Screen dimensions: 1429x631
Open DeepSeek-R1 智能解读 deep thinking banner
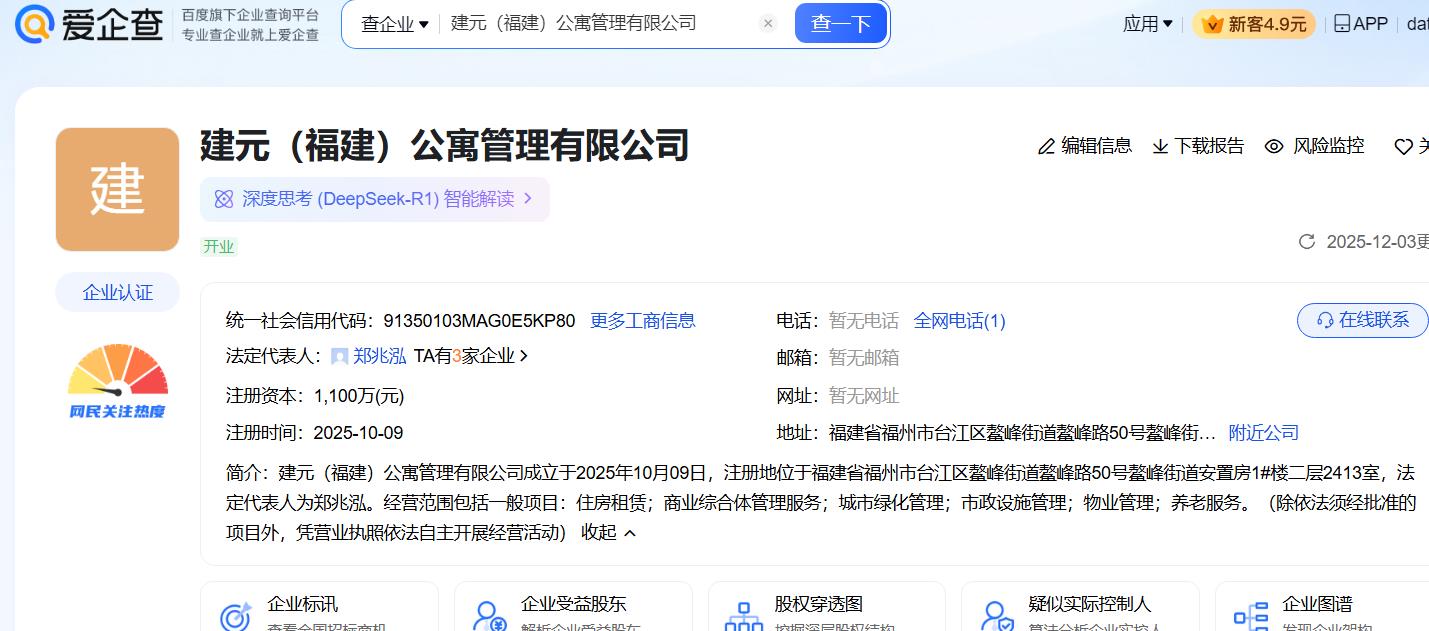375,199
